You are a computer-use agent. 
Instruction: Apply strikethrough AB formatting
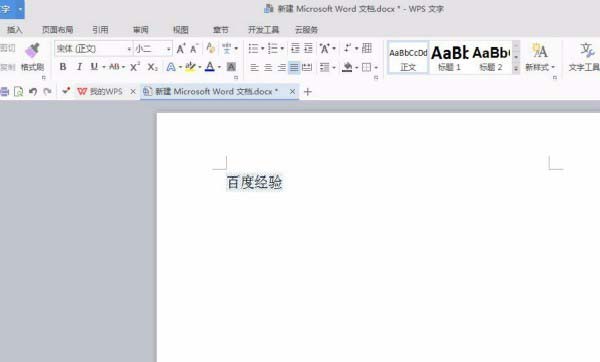[114, 67]
